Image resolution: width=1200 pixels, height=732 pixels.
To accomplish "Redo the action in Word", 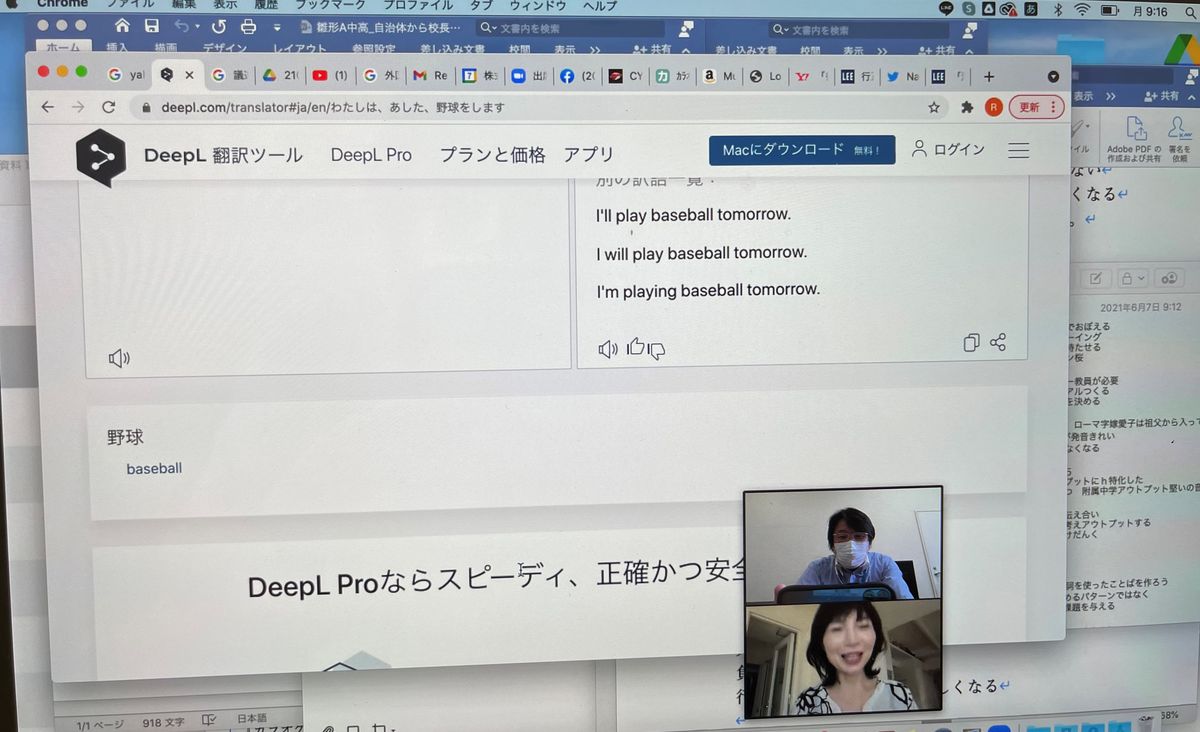I will [x=219, y=26].
